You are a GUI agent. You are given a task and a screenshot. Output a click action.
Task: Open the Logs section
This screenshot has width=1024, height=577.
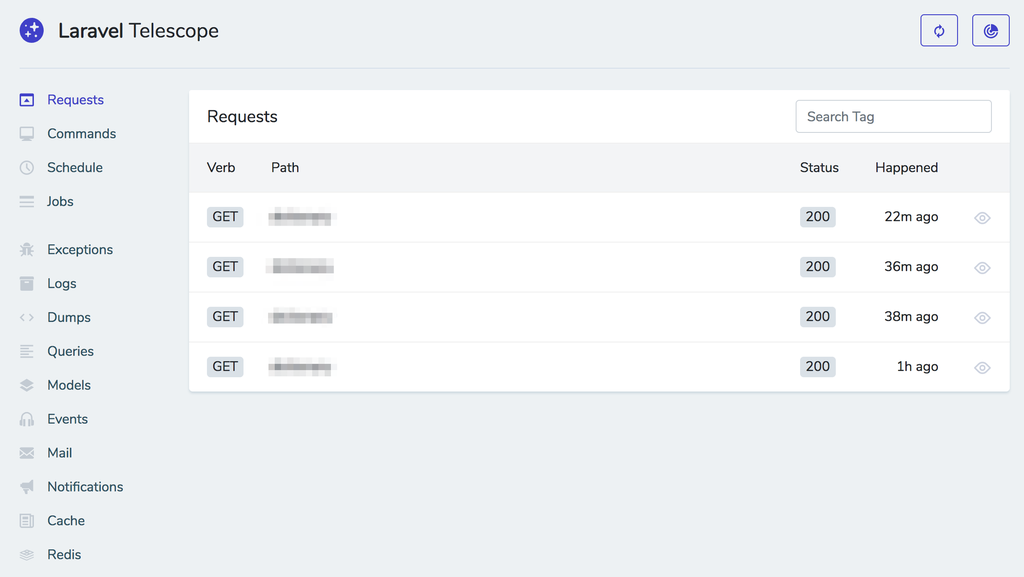point(61,283)
